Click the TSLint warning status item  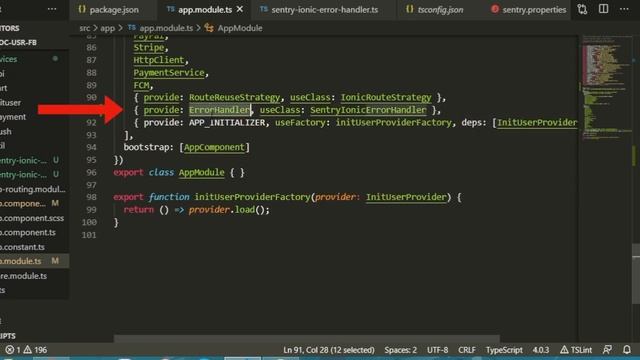tap(576, 350)
